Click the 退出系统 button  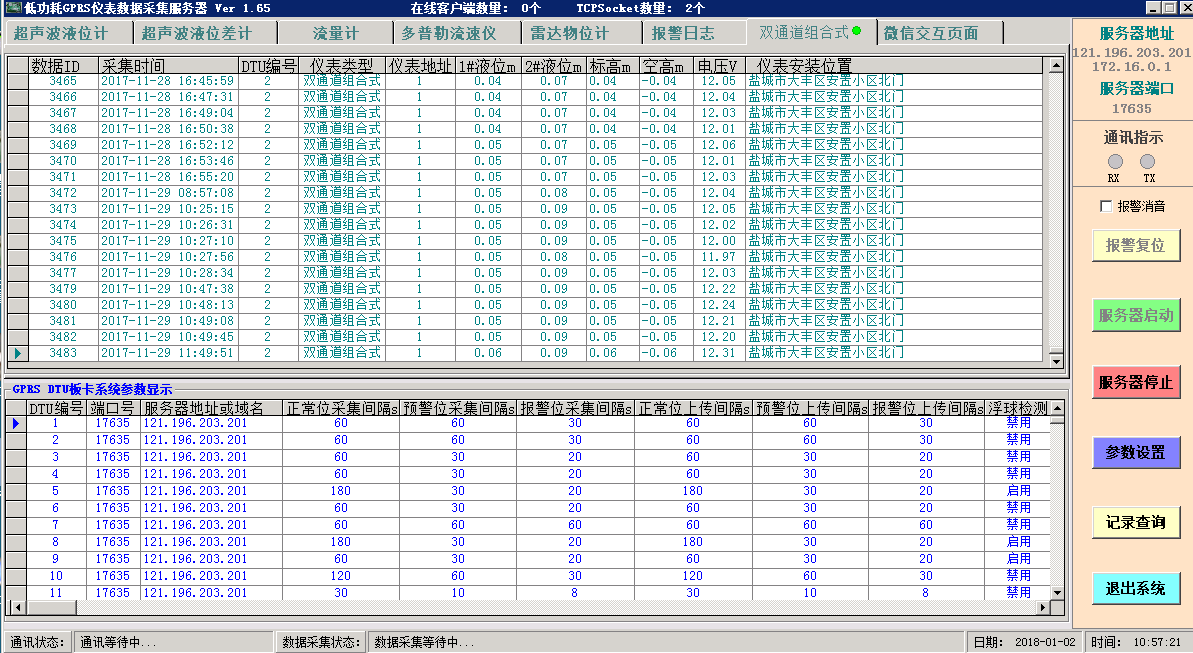(x=1135, y=588)
